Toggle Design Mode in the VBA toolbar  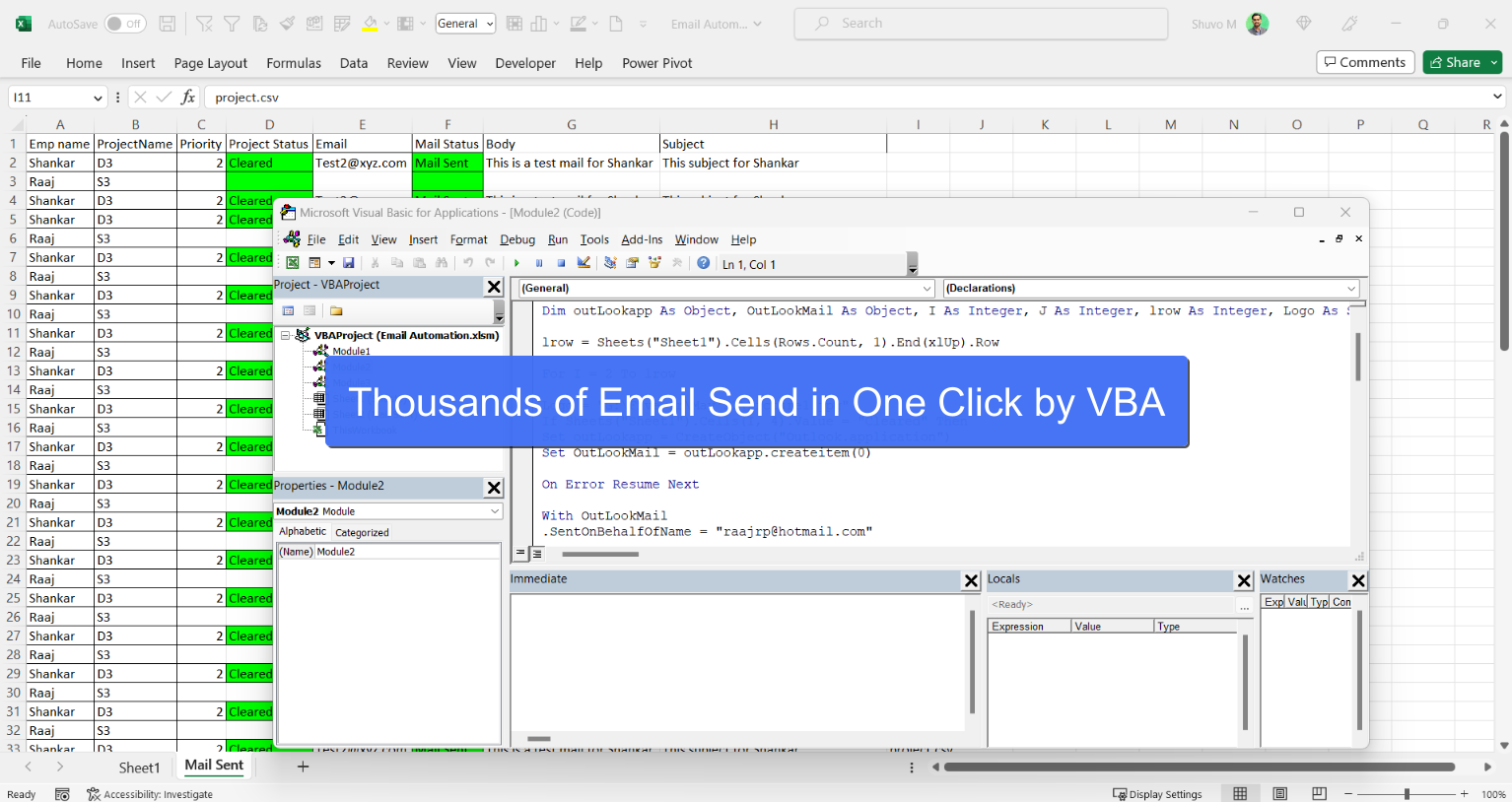pyautogui.click(x=584, y=263)
